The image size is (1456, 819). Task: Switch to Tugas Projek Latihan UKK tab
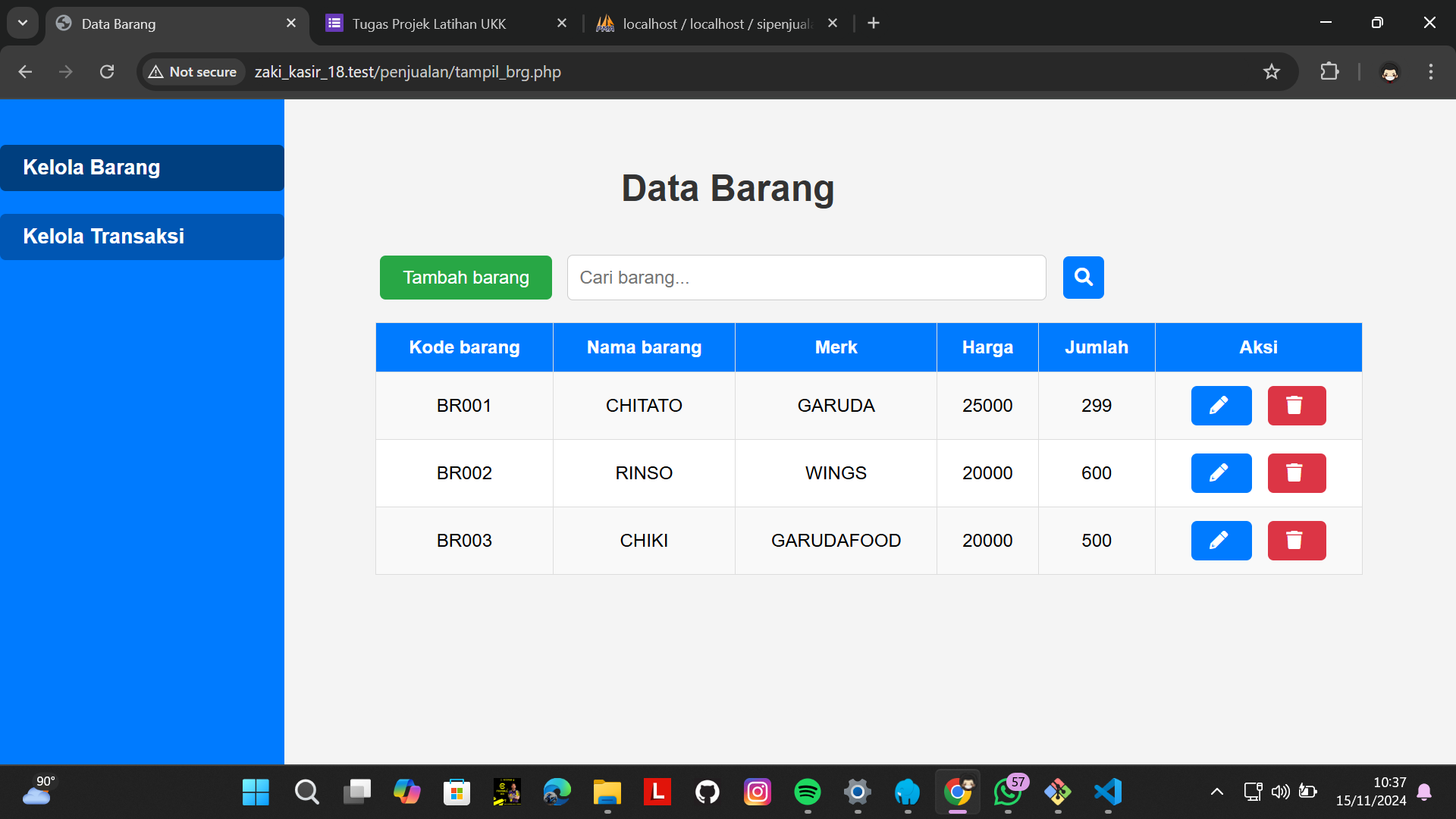coord(428,24)
